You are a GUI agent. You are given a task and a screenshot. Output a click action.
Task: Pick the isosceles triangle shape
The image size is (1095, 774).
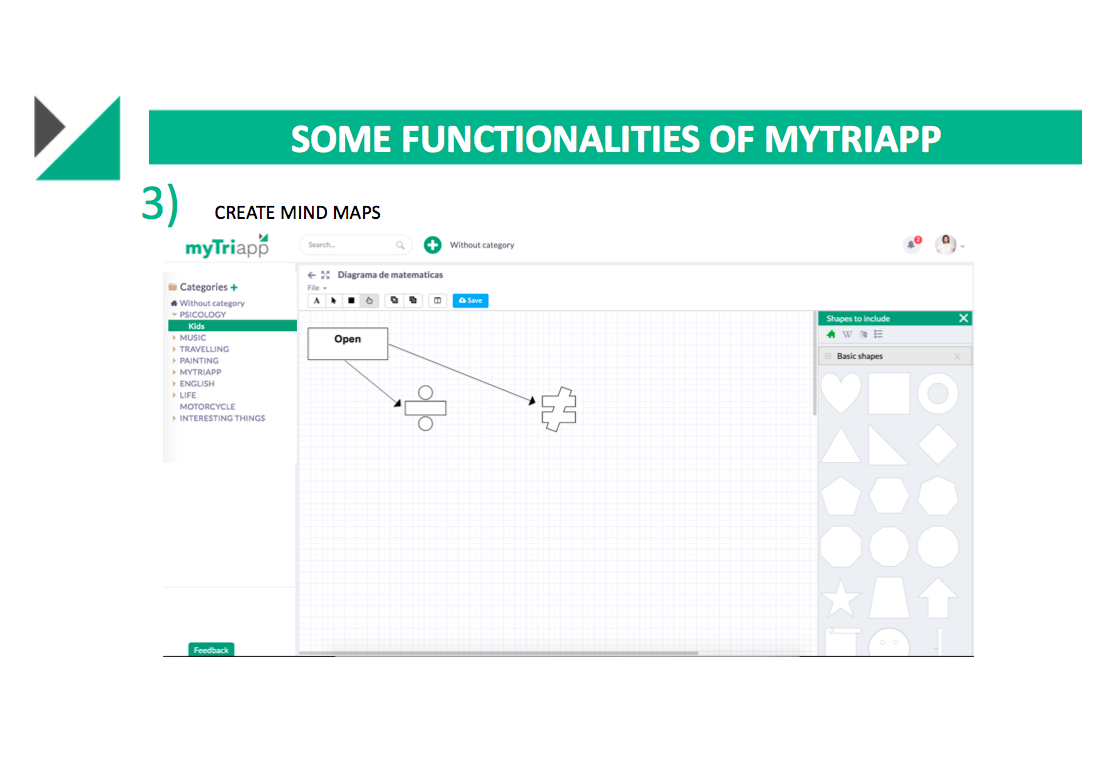(841, 445)
